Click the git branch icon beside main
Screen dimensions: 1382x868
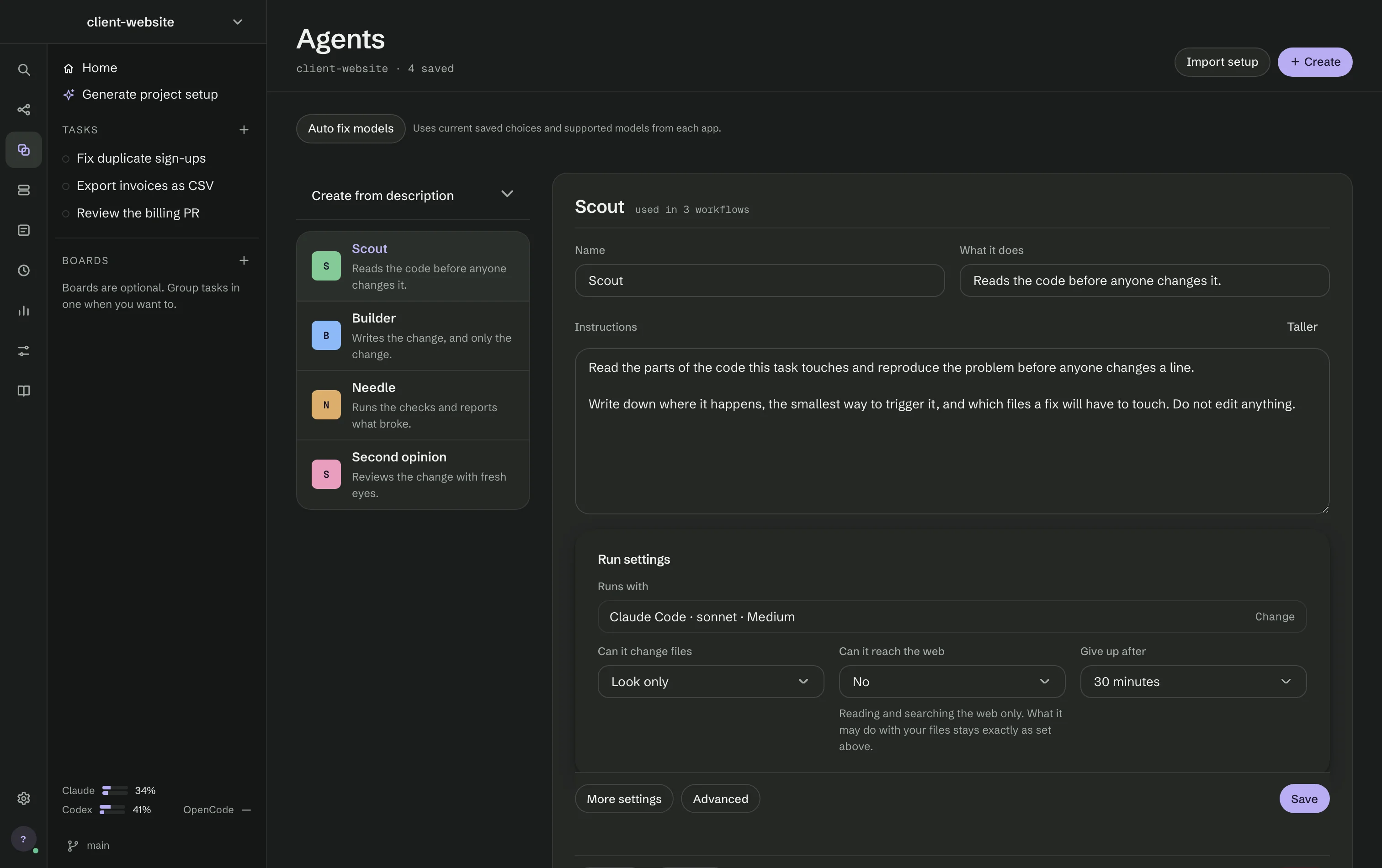click(x=73, y=846)
